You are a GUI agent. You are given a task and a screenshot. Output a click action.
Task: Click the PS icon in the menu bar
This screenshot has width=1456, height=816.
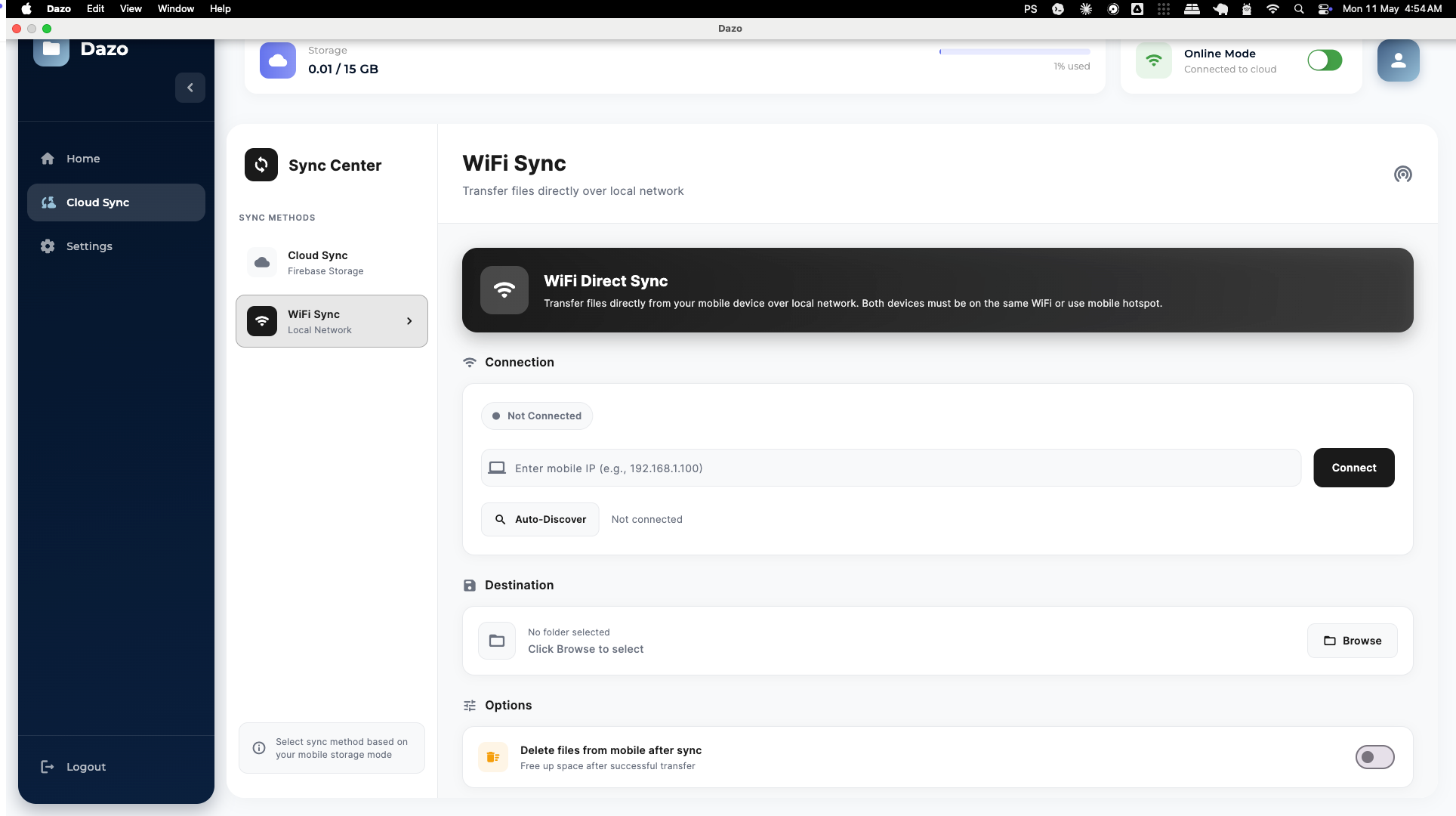1030,9
